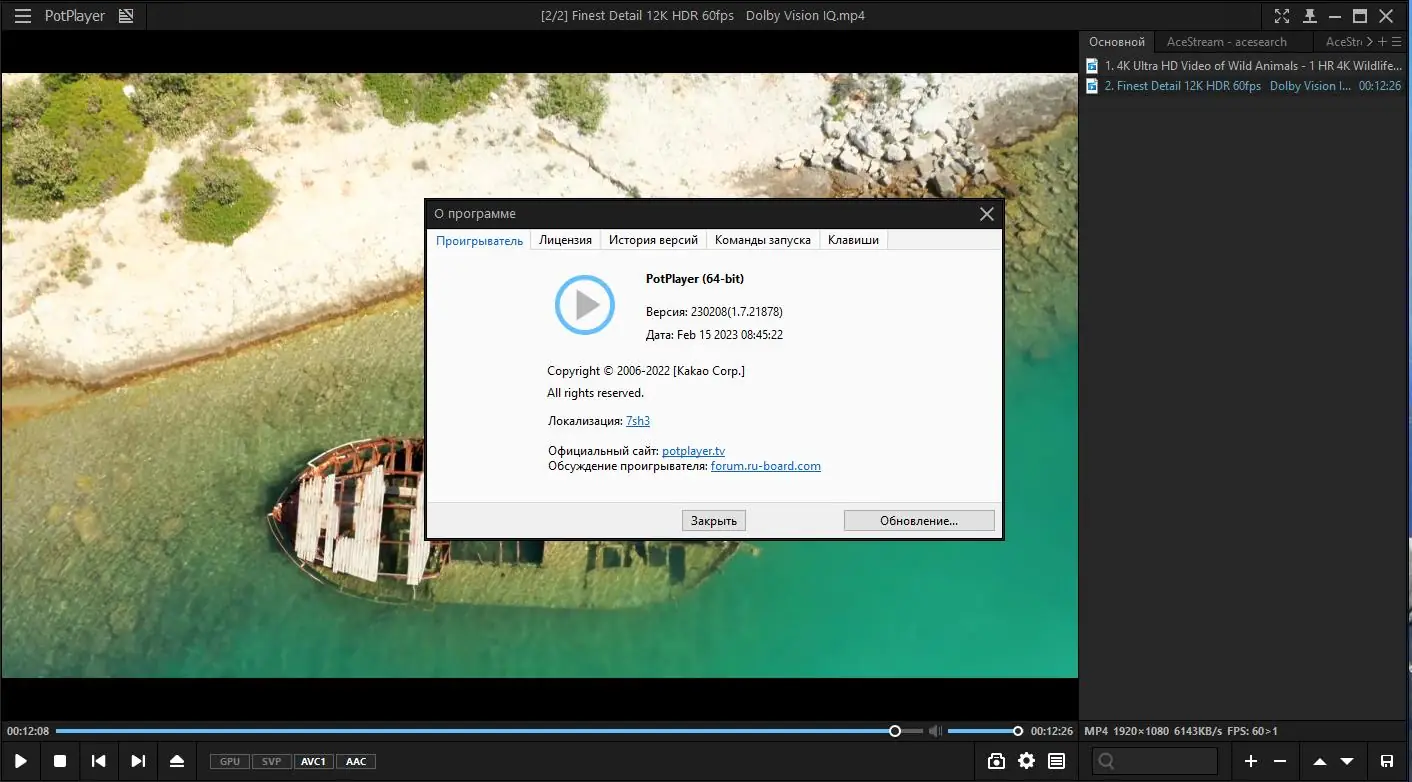This screenshot has width=1412, height=782.
Task: Stop playback with the square Stop button
Action: click(x=60, y=761)
